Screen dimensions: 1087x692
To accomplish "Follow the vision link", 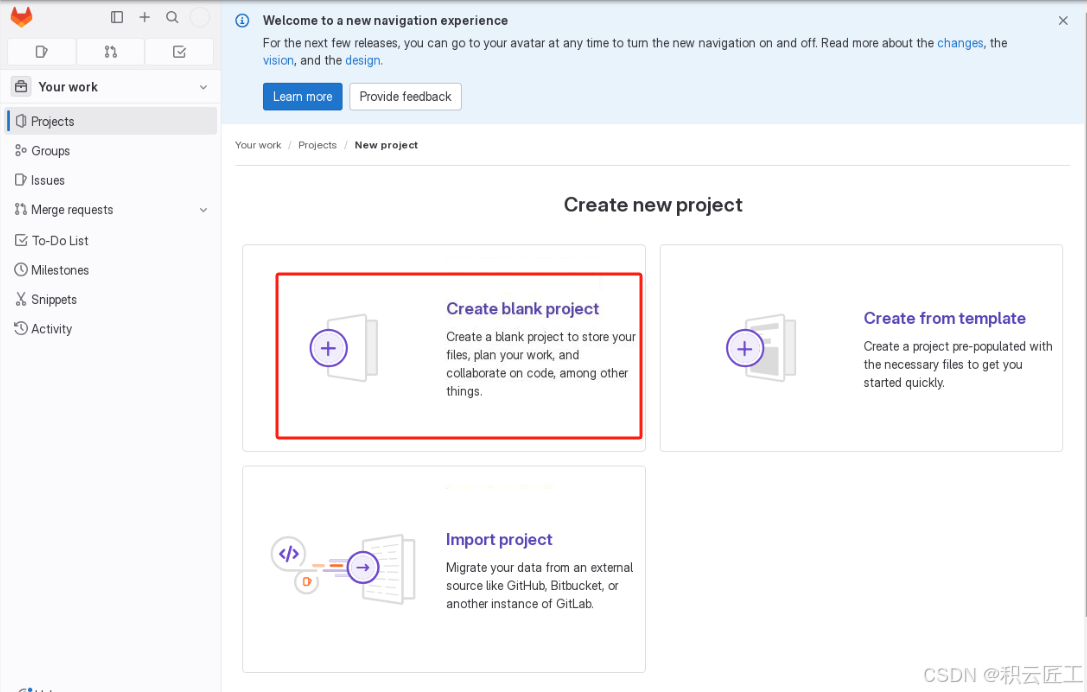I will 278,60.
